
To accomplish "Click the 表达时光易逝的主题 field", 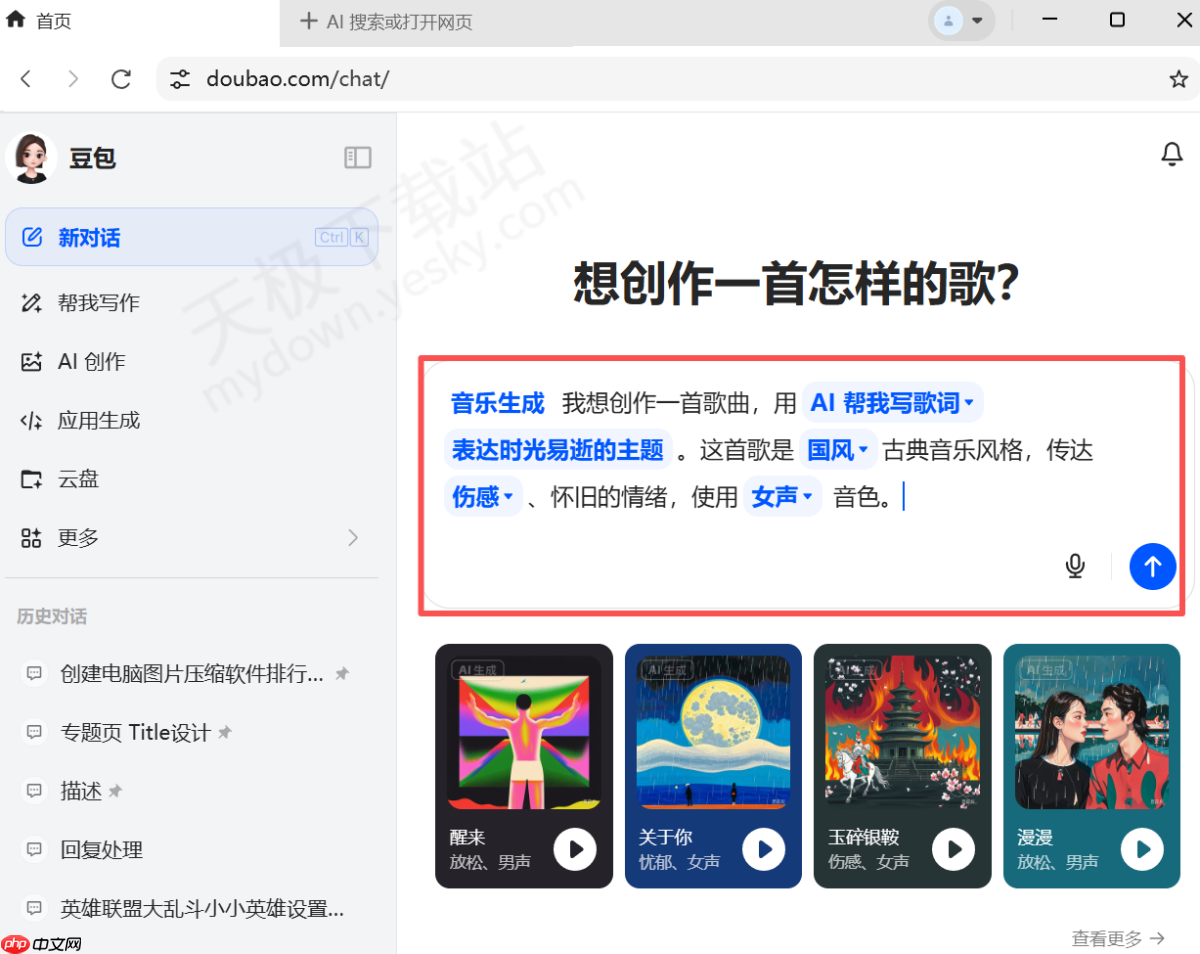I will 557,450.
